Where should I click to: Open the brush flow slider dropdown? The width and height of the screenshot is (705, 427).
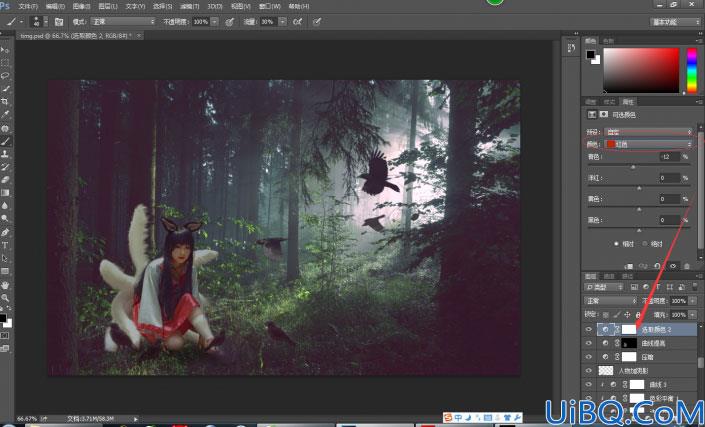click(x=282, y=22)
